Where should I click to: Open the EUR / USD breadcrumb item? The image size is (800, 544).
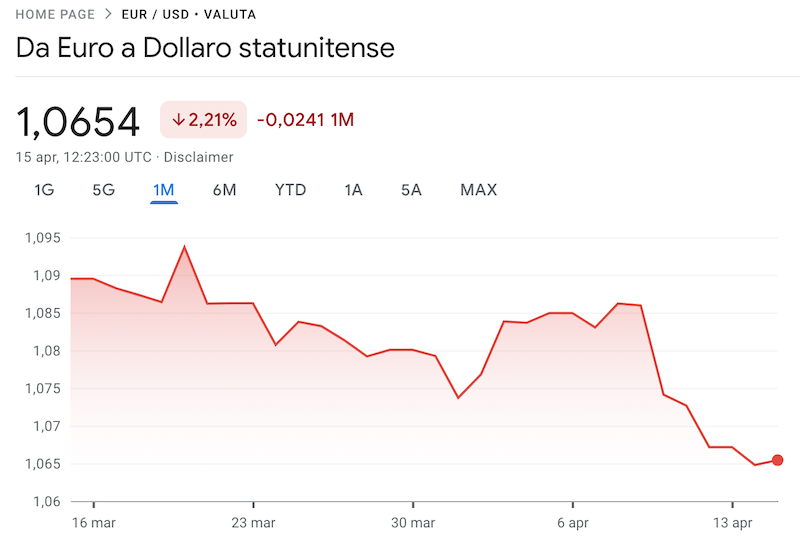coord(154,15)
